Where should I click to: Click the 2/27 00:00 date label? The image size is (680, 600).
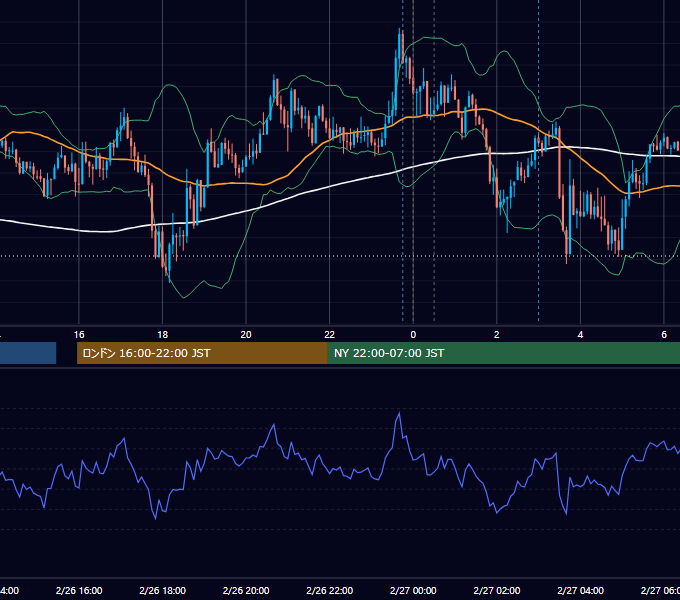tap(413, 590)
